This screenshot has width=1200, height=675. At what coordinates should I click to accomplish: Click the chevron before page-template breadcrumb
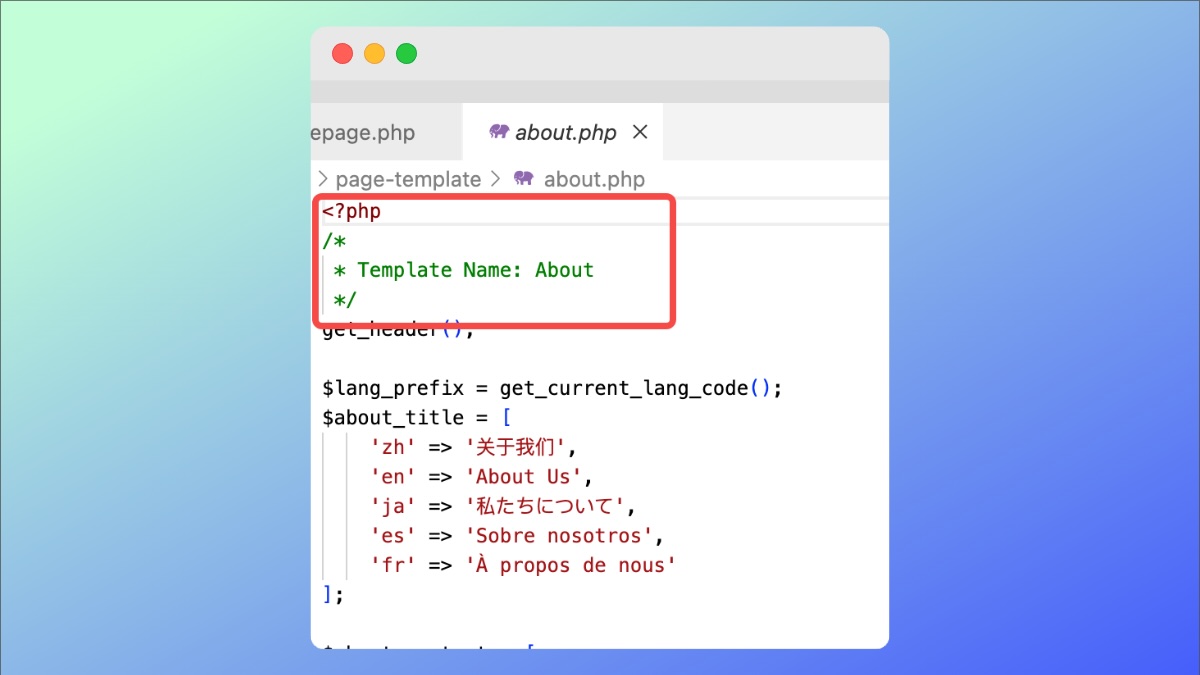(323, 180)
